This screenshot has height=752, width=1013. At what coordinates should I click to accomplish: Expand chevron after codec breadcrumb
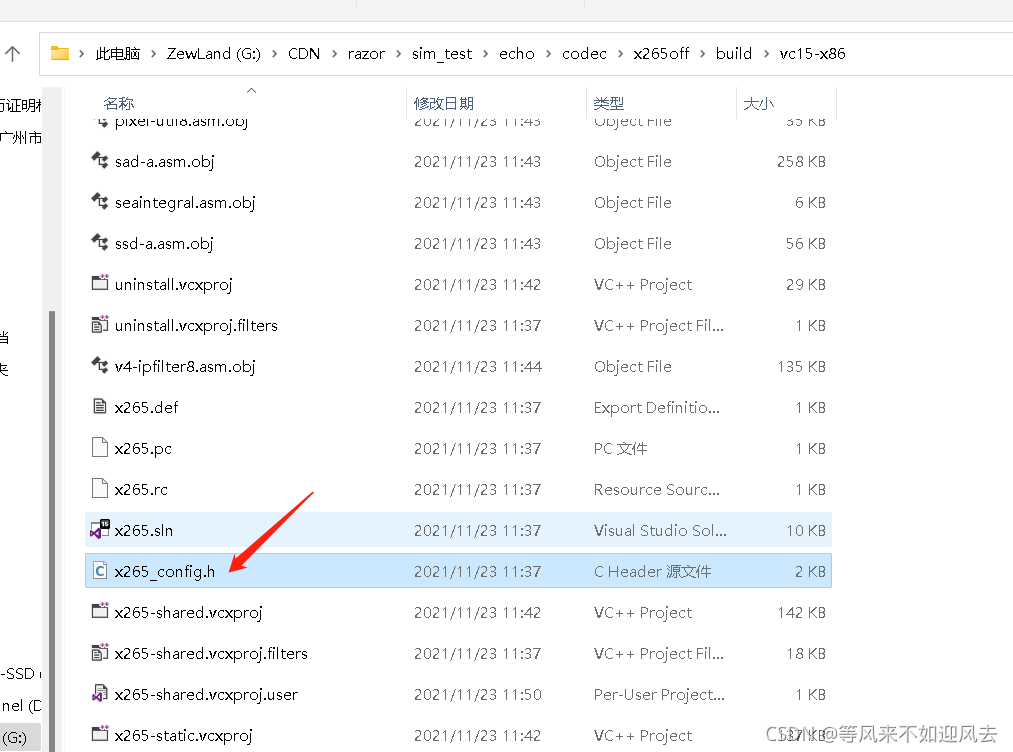coord(620,54)
